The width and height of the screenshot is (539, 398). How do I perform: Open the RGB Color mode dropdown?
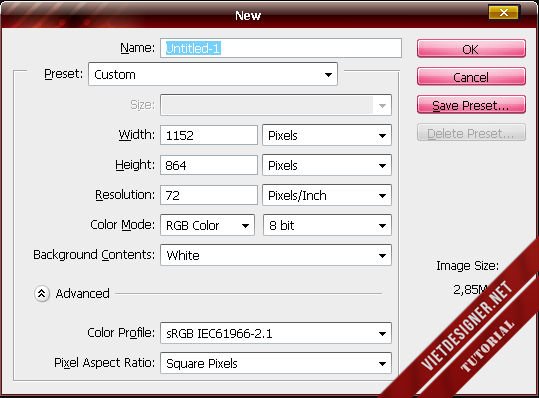click(207, 225)
